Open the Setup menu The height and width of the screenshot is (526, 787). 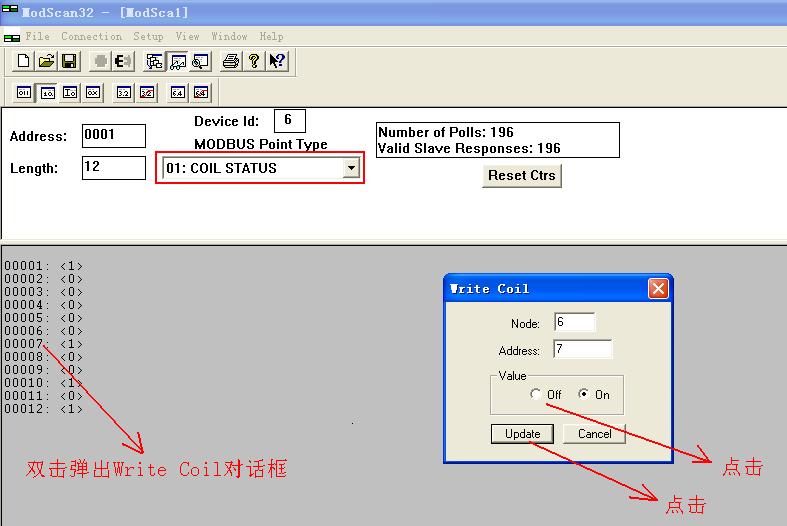(148, 37)
